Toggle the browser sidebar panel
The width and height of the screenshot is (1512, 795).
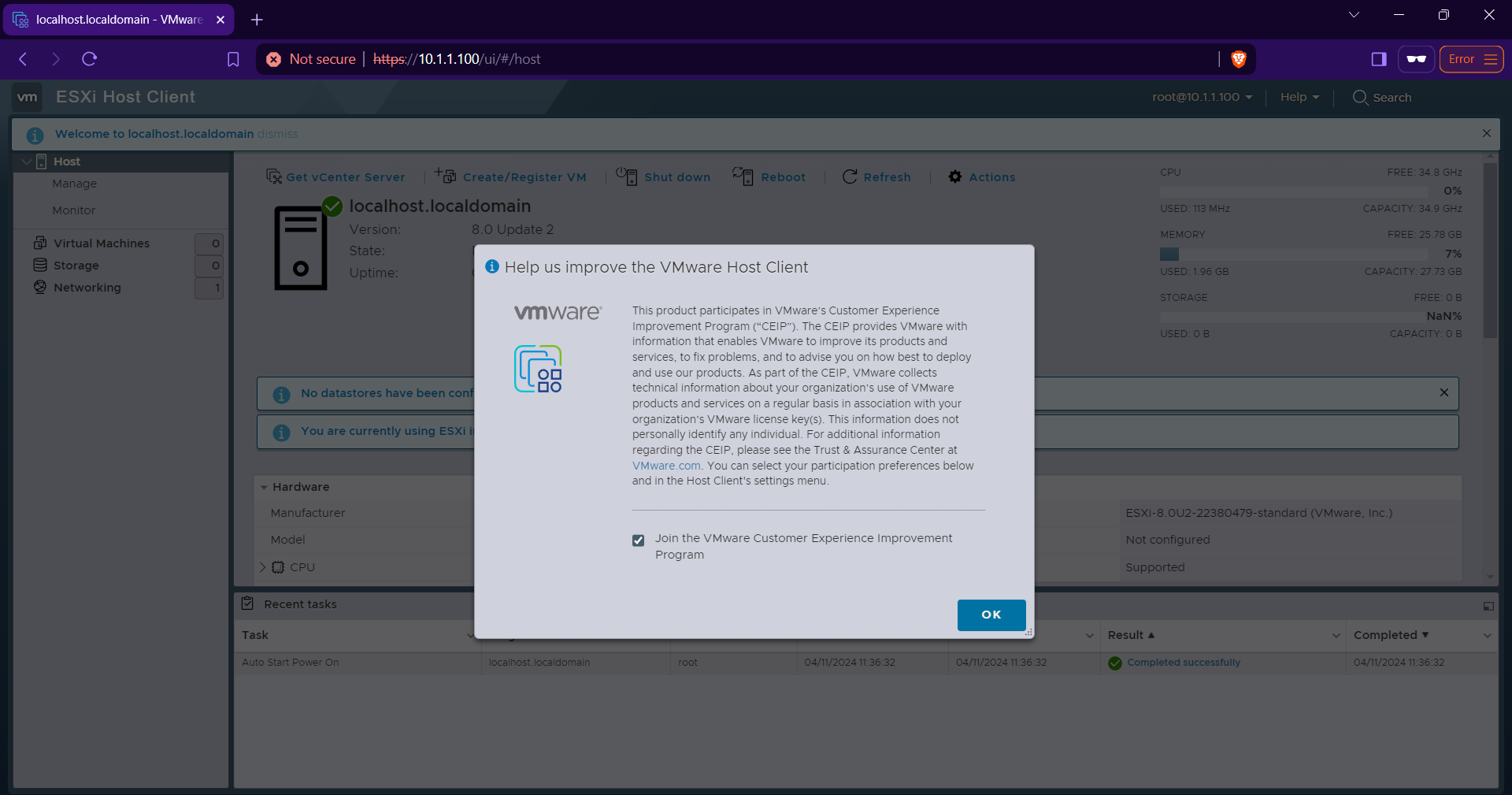pos(1379,59)
